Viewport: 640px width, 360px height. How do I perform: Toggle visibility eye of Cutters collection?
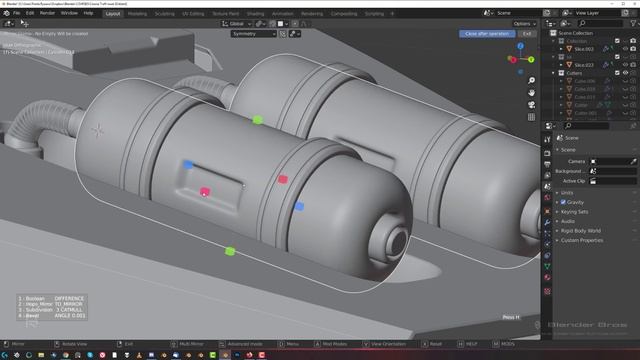pyautogui.click(x=625, y=73)
